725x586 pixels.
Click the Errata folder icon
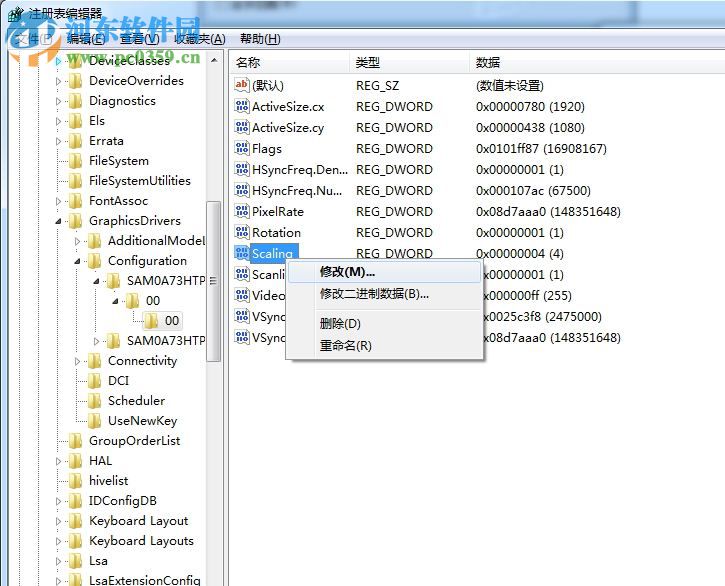[x=75, y=141]
